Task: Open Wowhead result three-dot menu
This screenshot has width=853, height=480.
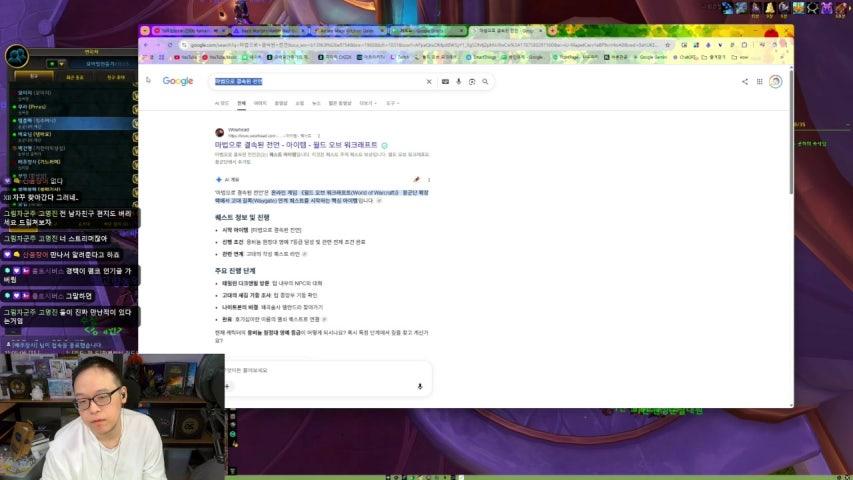Action: 319,136
